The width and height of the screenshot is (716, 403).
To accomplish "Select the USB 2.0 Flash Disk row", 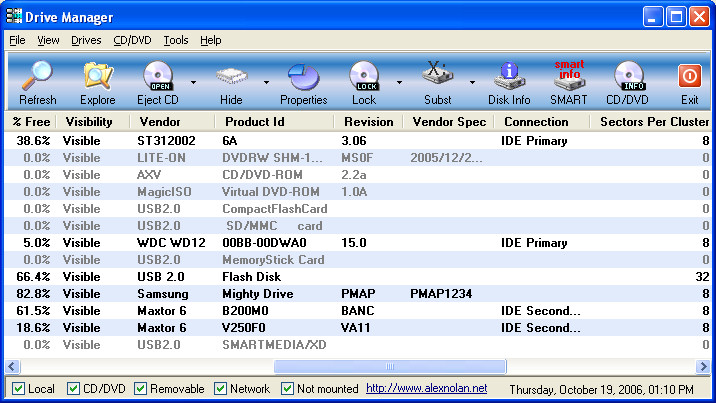I will 358,277.
